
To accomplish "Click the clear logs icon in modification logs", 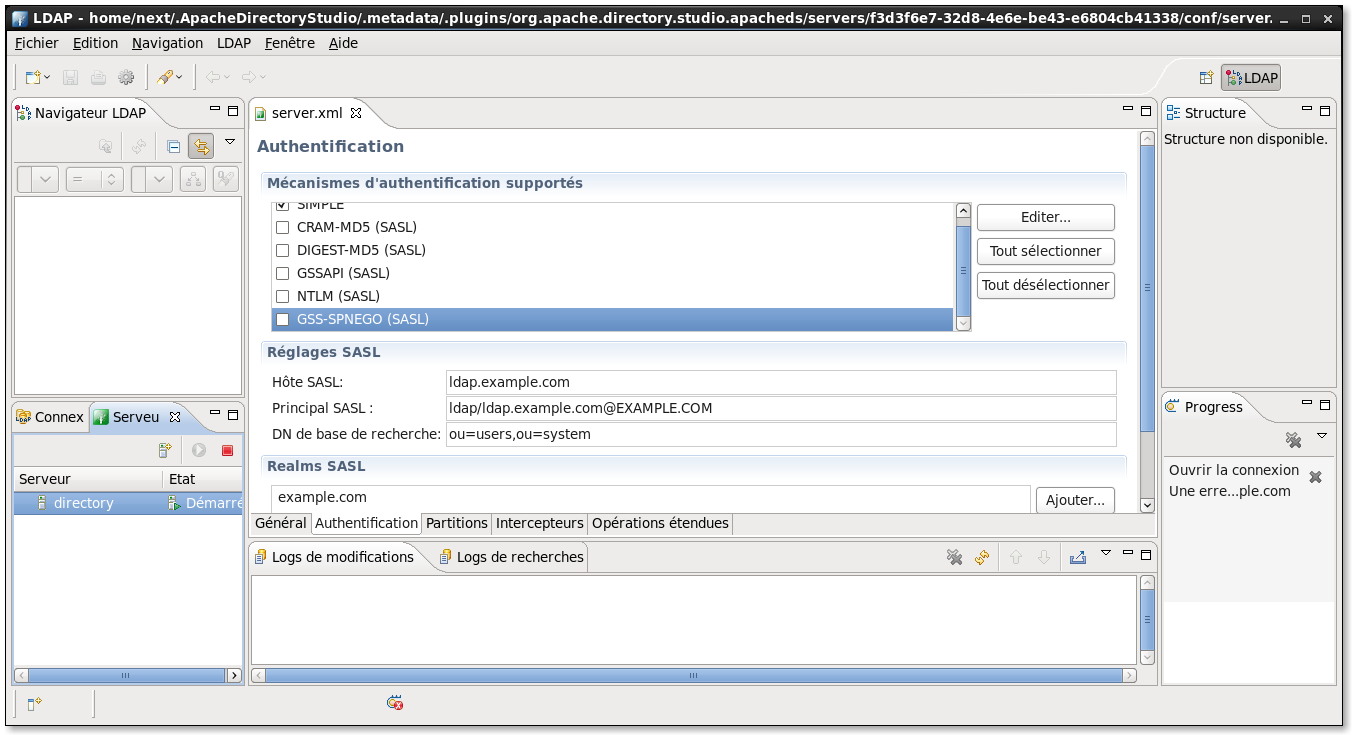I will tap(954, 558).
